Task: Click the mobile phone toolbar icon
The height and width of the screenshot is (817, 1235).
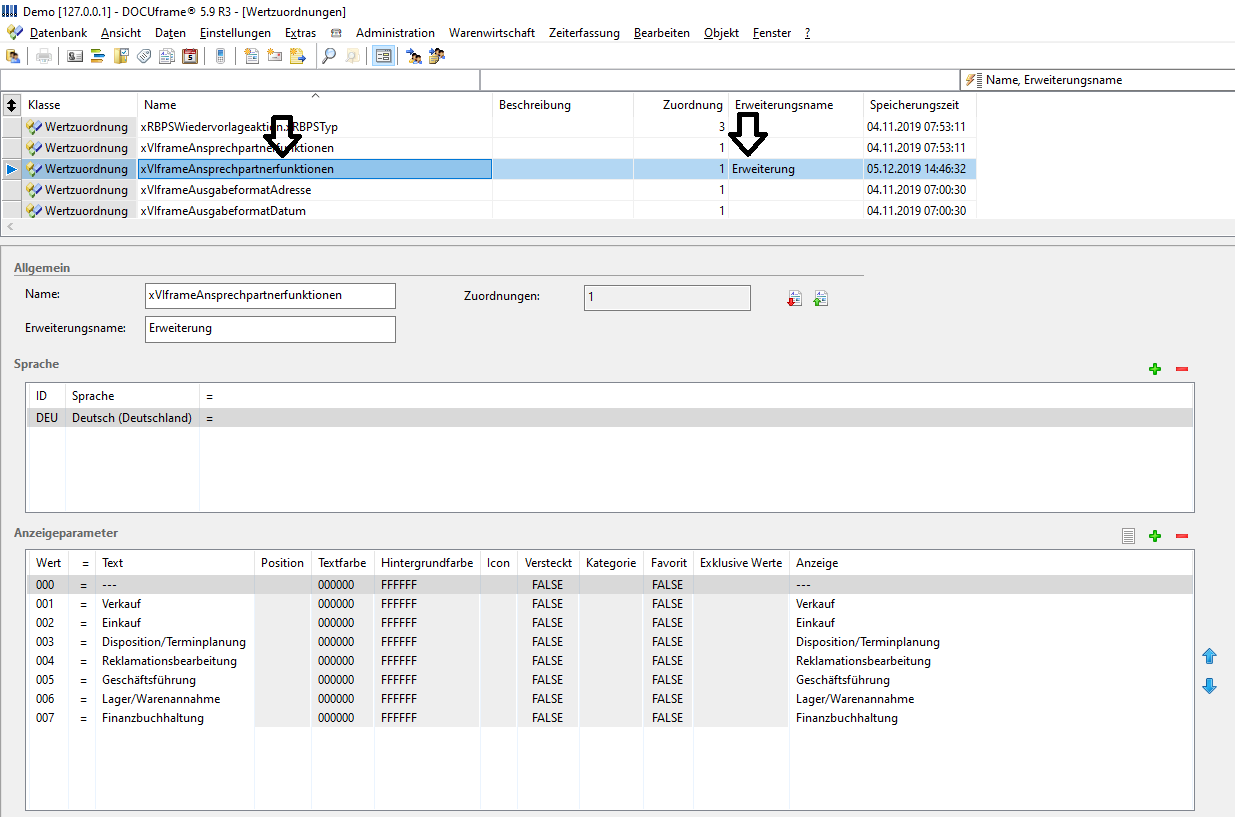Action: click(x=220, y=56)
